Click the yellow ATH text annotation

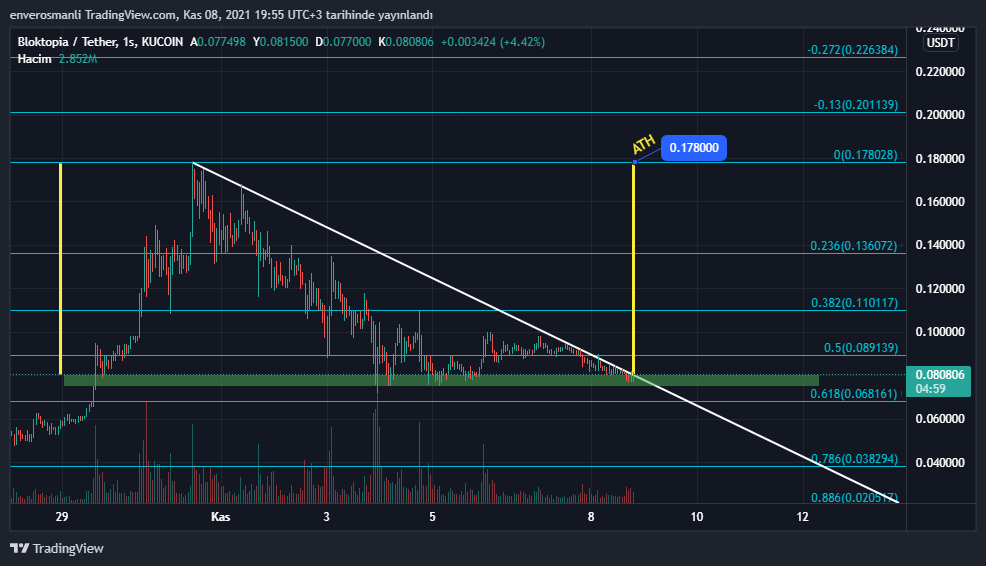pyautogui.click(x=643, y=144)
